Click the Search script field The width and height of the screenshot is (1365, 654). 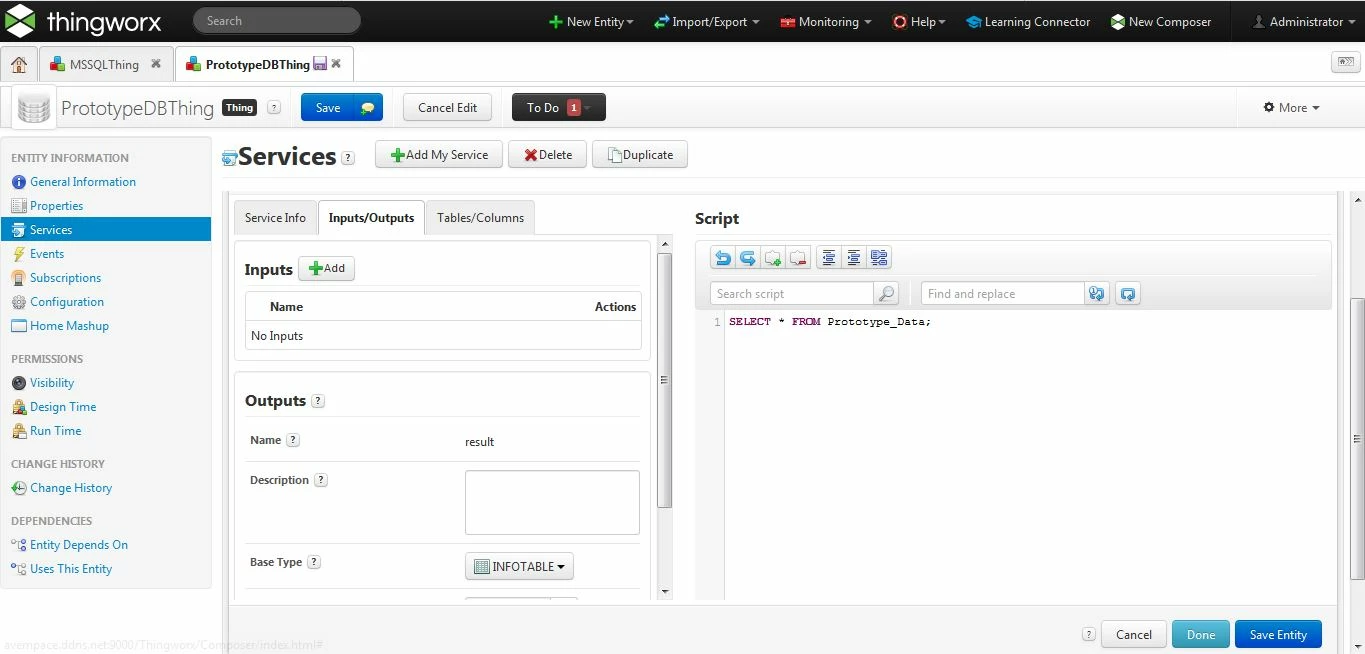[792, 294]
